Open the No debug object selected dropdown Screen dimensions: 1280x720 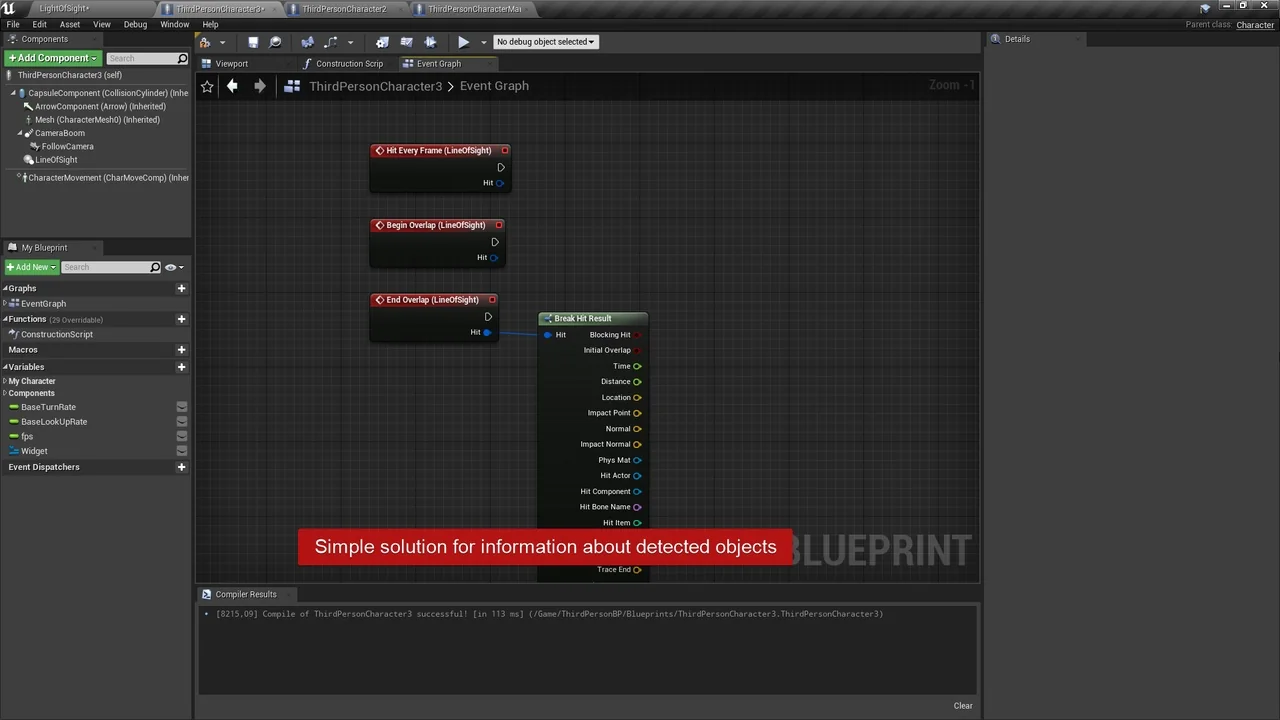point(545,41)
